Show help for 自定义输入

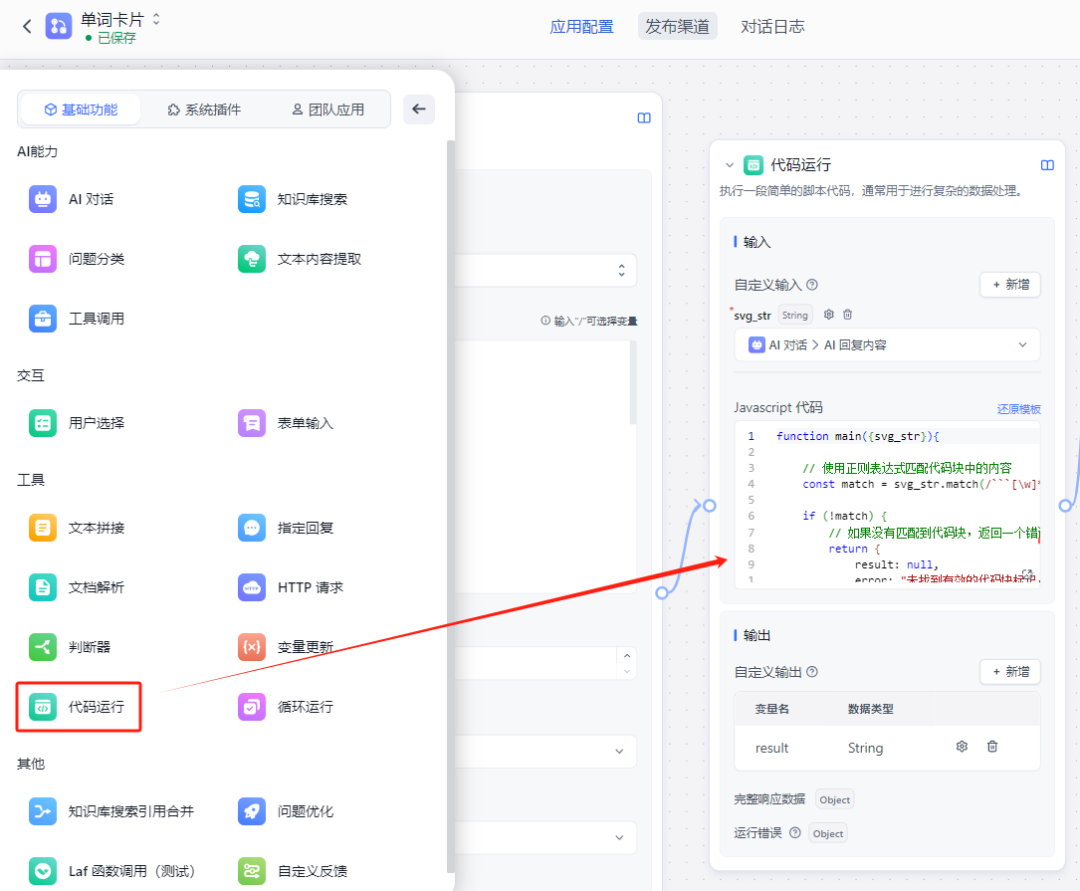(812, 284)
